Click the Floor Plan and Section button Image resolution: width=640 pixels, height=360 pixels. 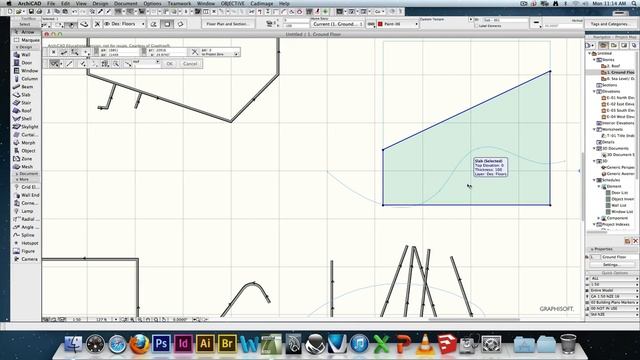pos(227,24)
